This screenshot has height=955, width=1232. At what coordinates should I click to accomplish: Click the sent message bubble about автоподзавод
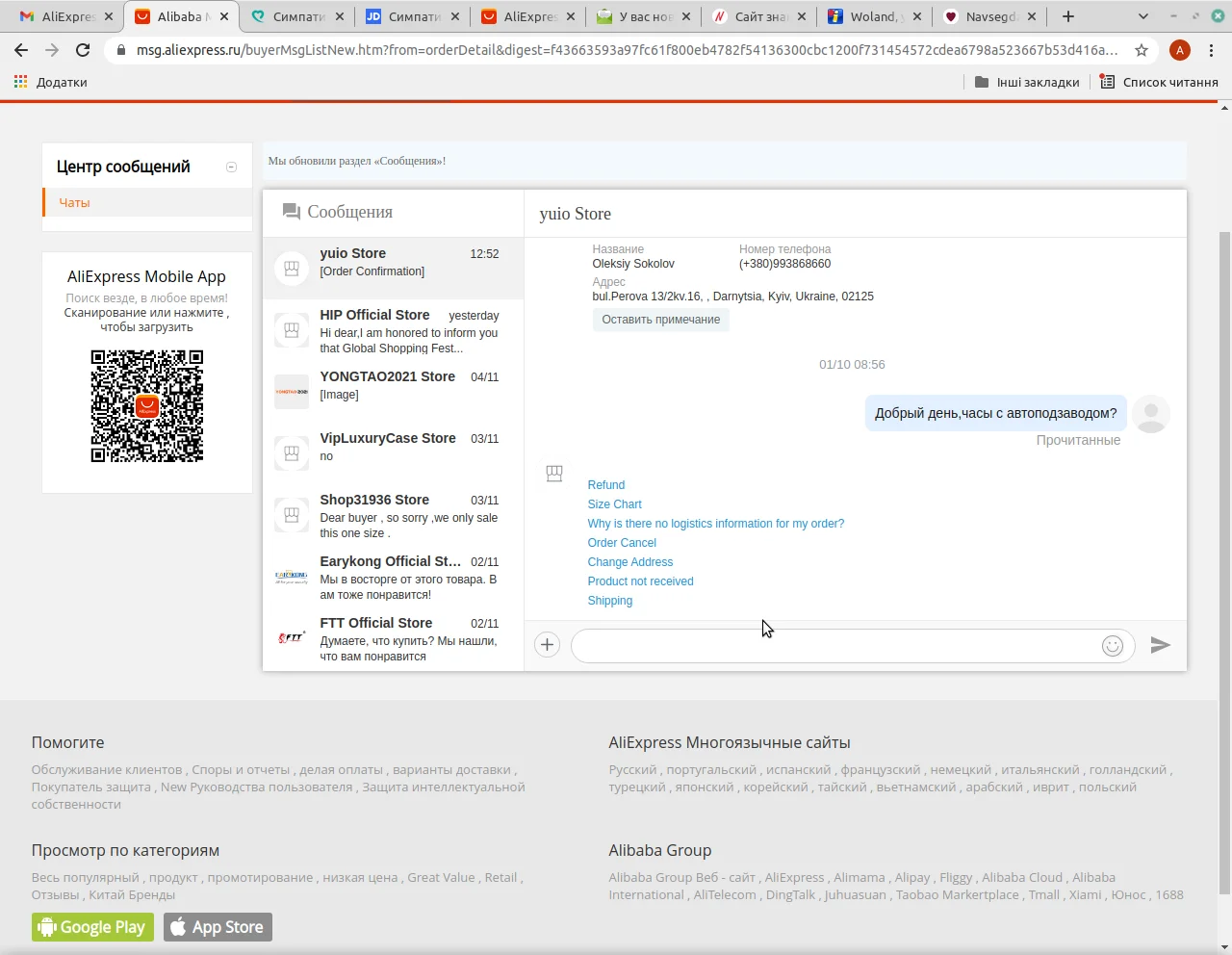pos(996,414)
